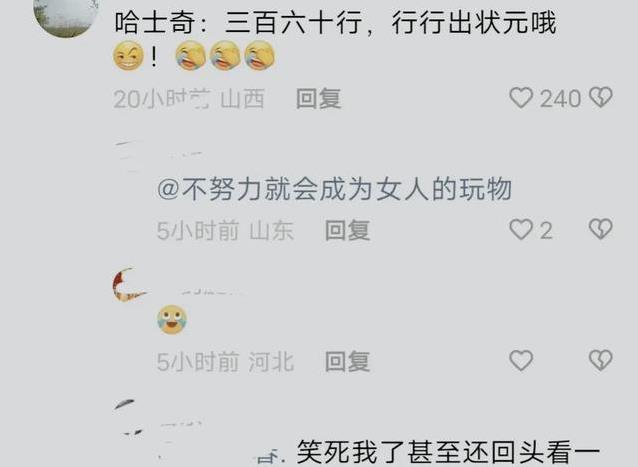Open mention @不努力就会成为女人的玩物

coord(334,189)
